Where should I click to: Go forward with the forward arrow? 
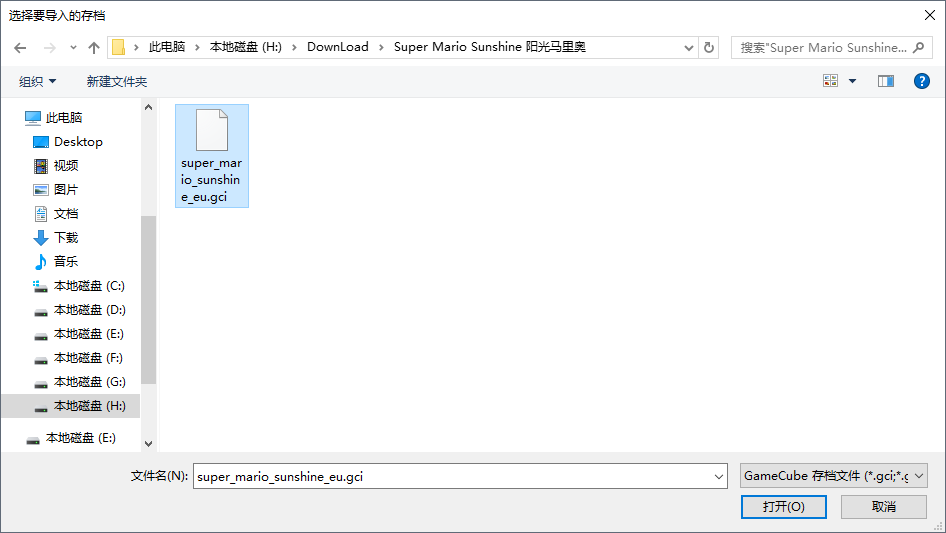pyautogui.click(x=49, y=48)
